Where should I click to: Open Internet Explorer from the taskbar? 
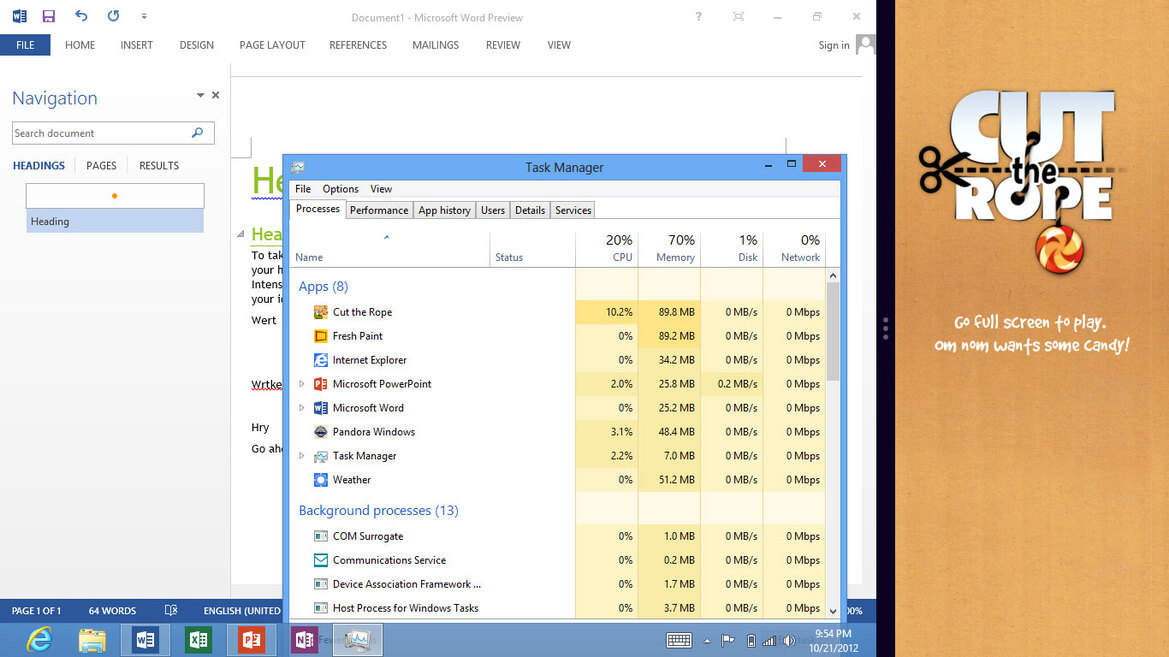39,640
